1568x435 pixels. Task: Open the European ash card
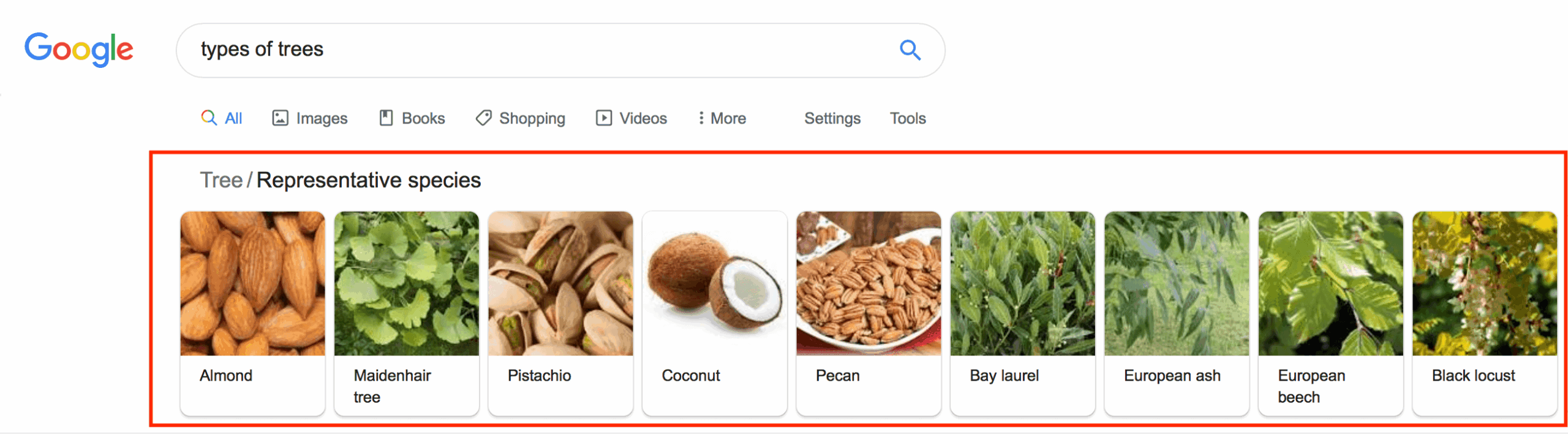click(x=1176, y=312)
